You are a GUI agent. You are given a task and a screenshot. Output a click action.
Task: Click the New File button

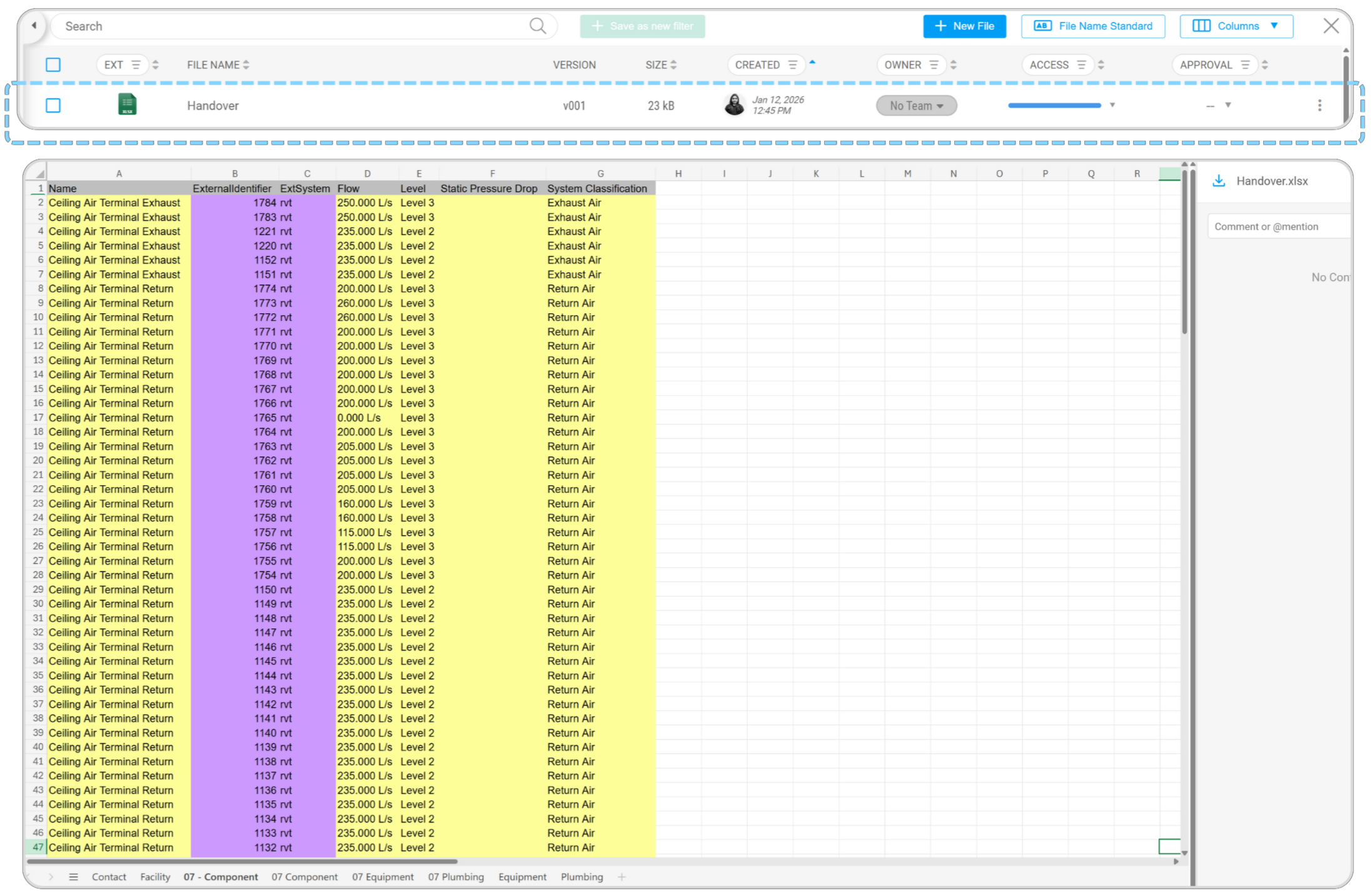(964, 26)
